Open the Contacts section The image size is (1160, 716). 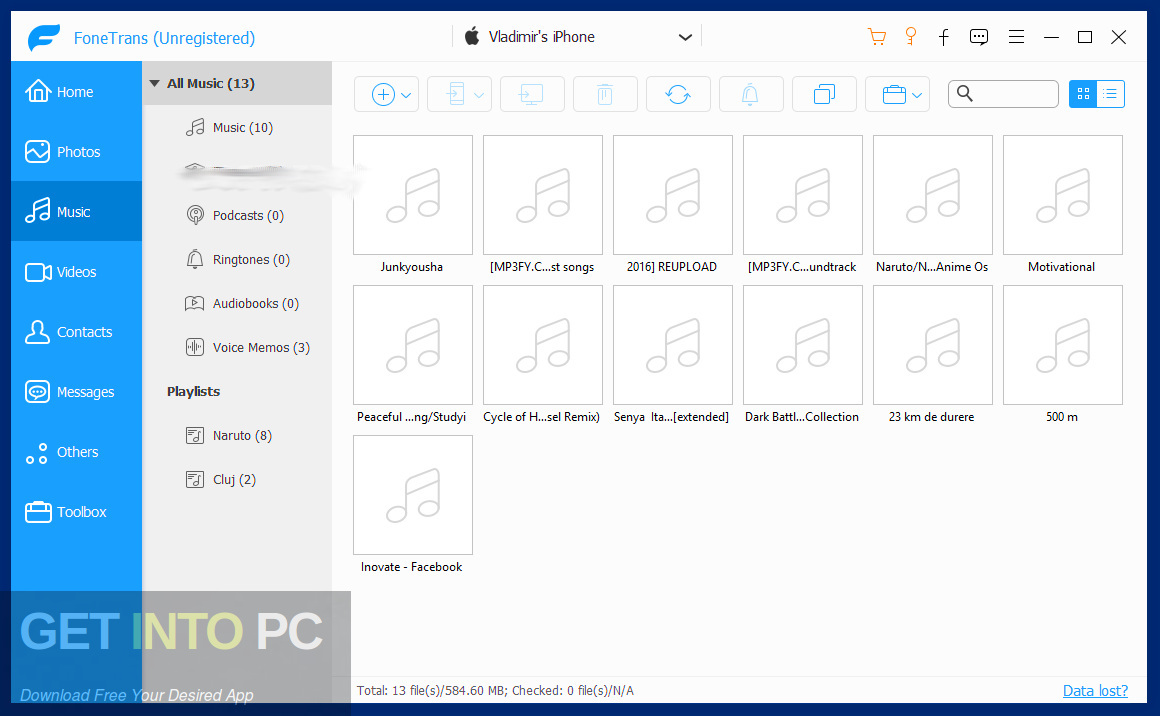tap(76, 331)
